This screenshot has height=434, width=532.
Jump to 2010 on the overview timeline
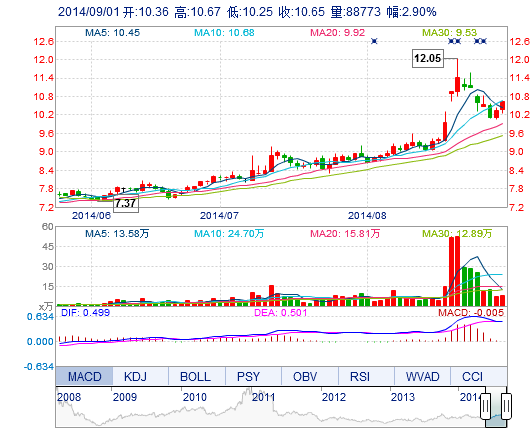(x=194, y=397)
